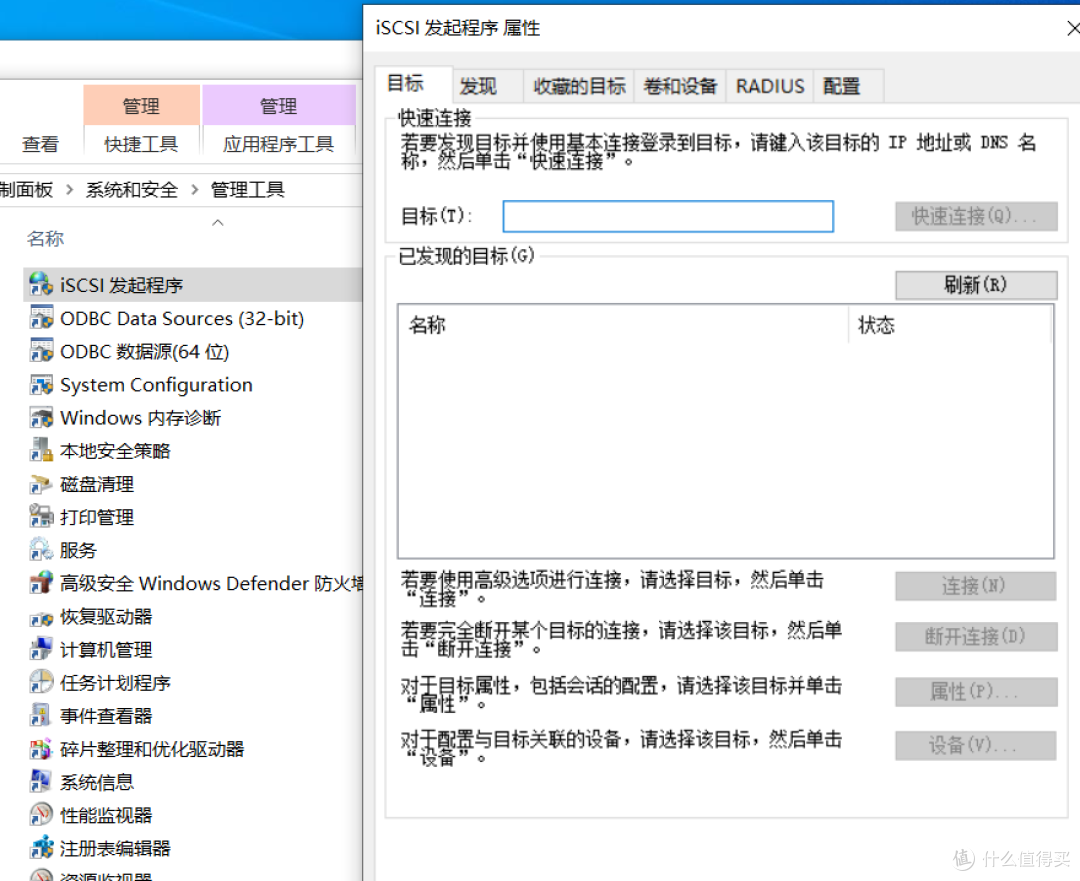
Task: Click the System Configuration icon
Action: point(41,384)
